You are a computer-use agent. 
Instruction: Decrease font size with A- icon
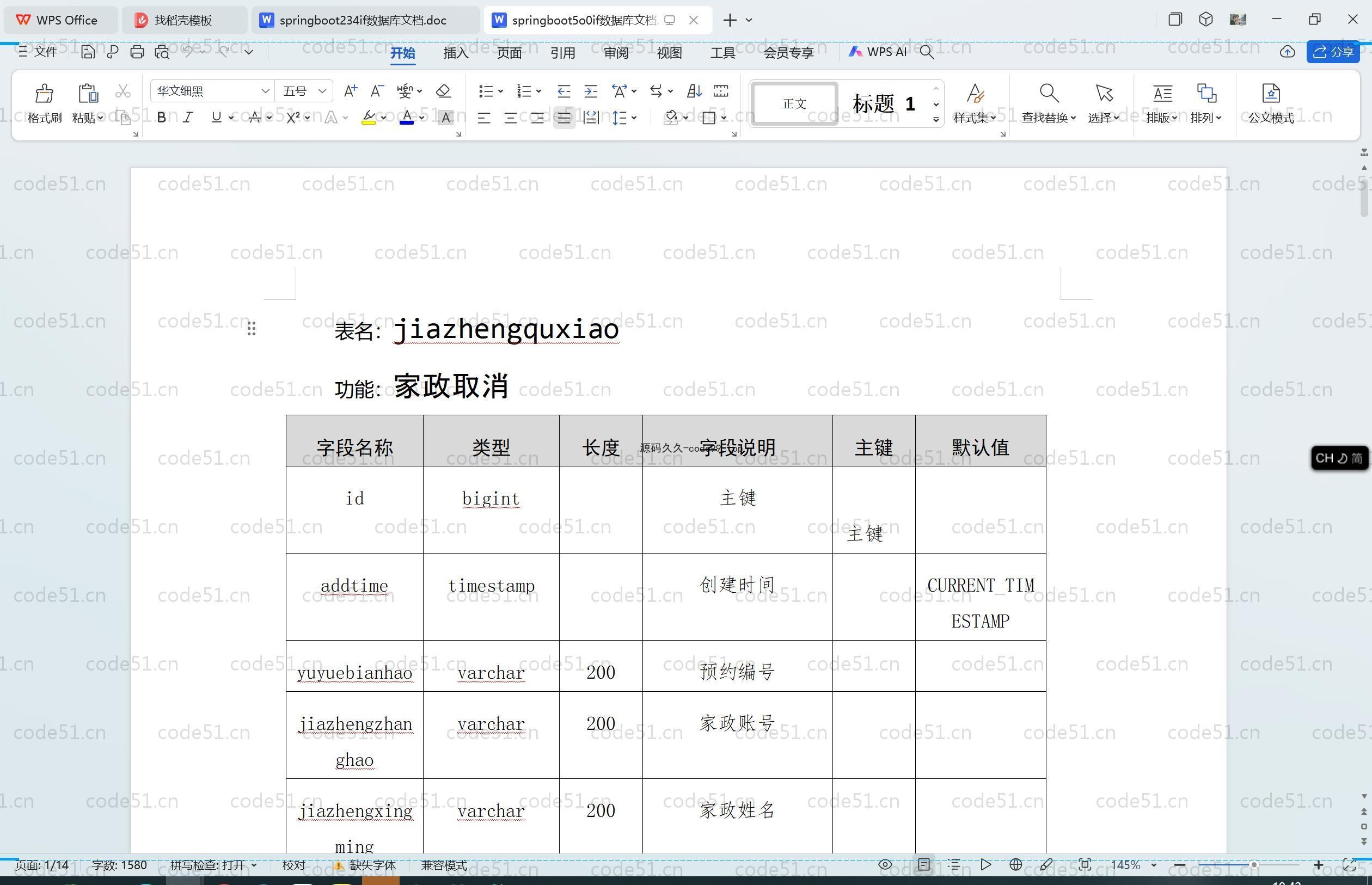click(376, 91)
